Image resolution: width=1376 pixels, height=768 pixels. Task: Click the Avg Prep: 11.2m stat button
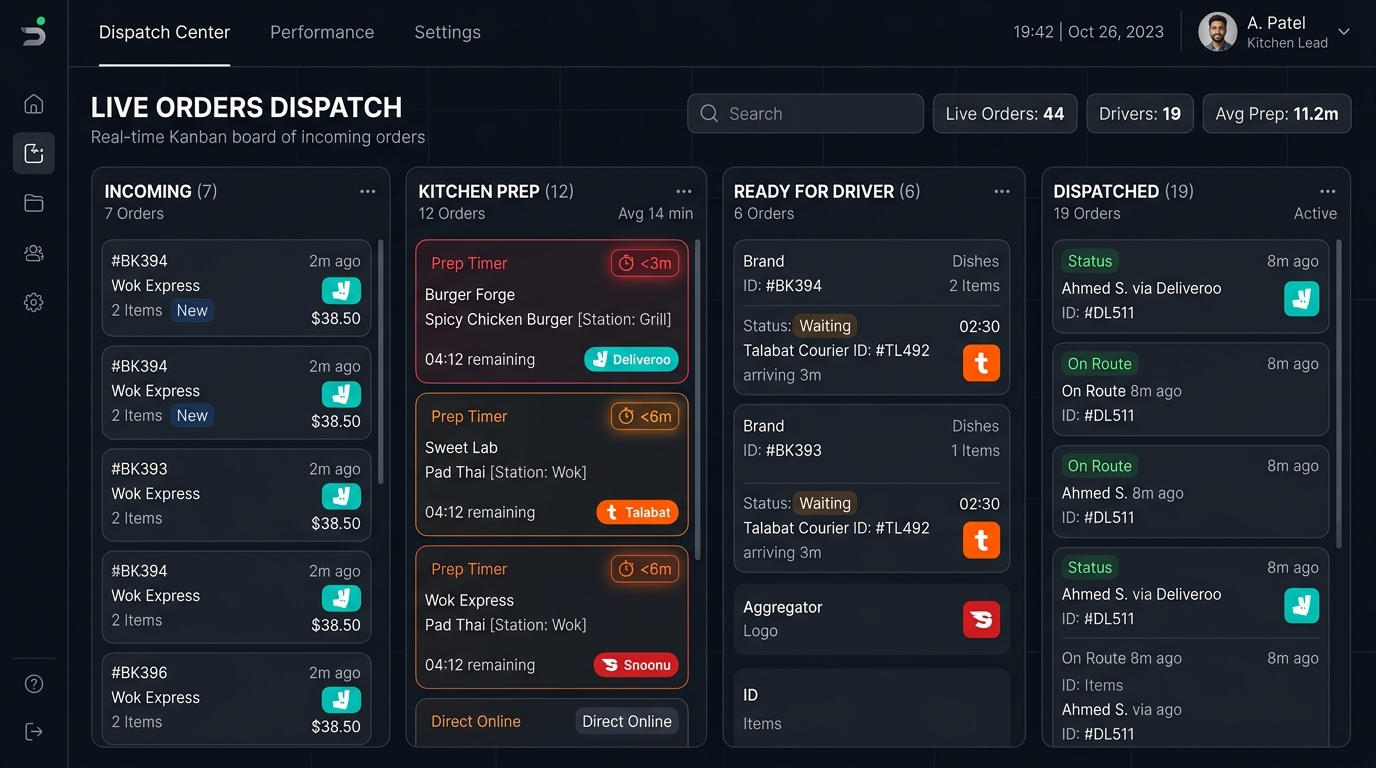coord(1277,114)
